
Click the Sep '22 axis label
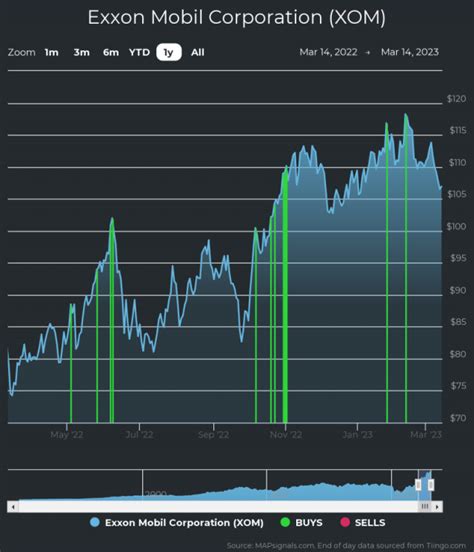pos(213,435)
